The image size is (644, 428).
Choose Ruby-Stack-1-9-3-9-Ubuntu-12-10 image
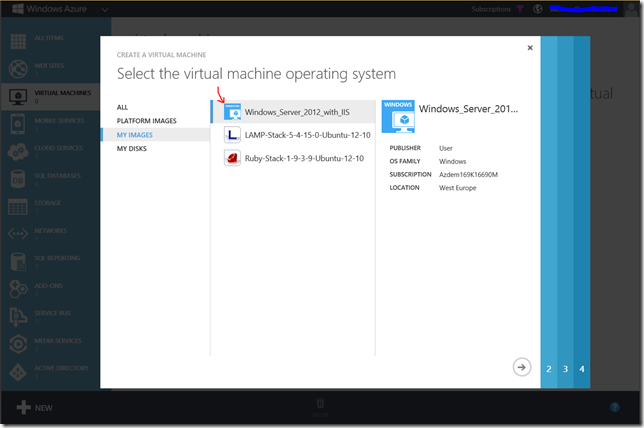pos(293,158)
